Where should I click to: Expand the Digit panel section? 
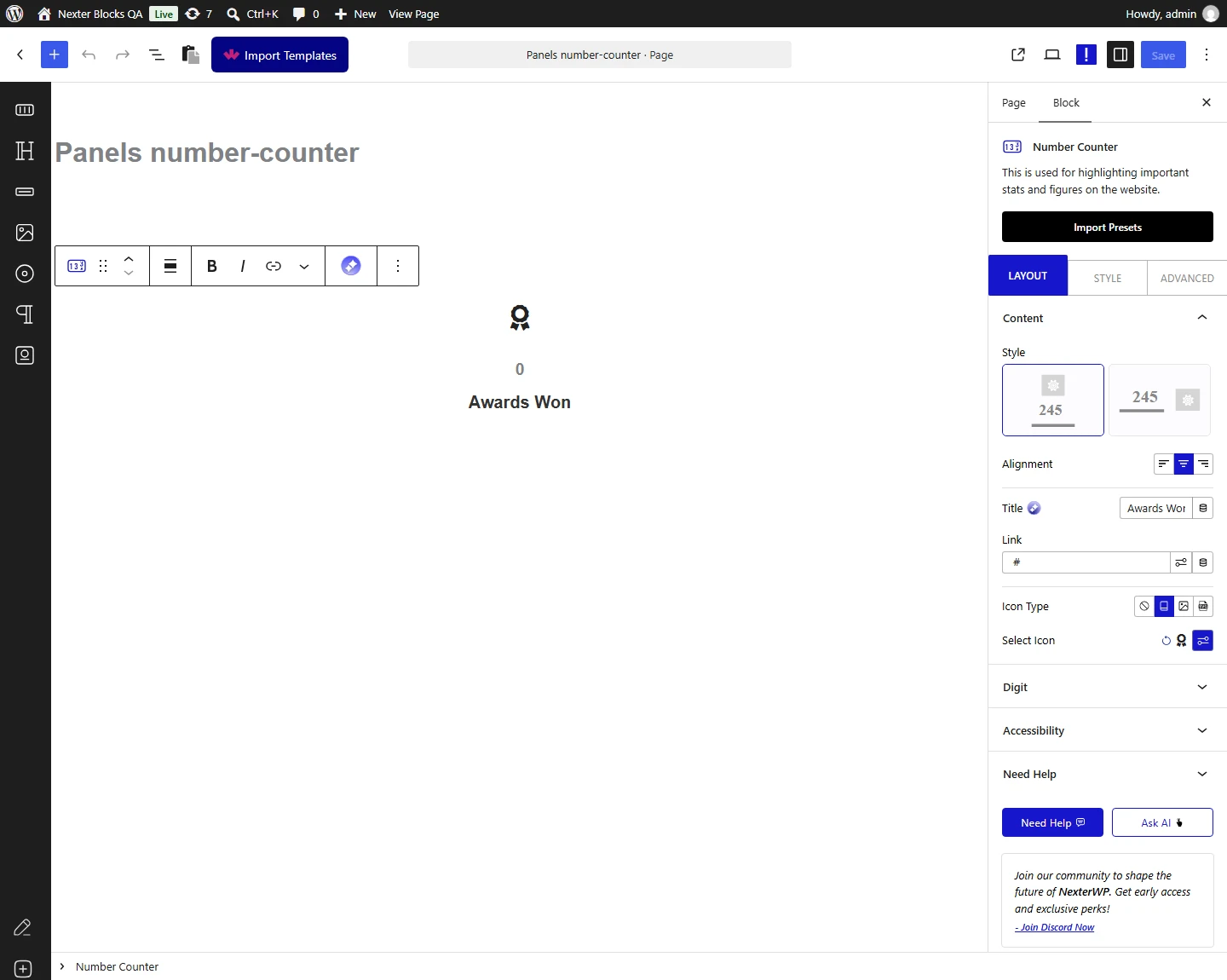click(x=1108, y=687)
